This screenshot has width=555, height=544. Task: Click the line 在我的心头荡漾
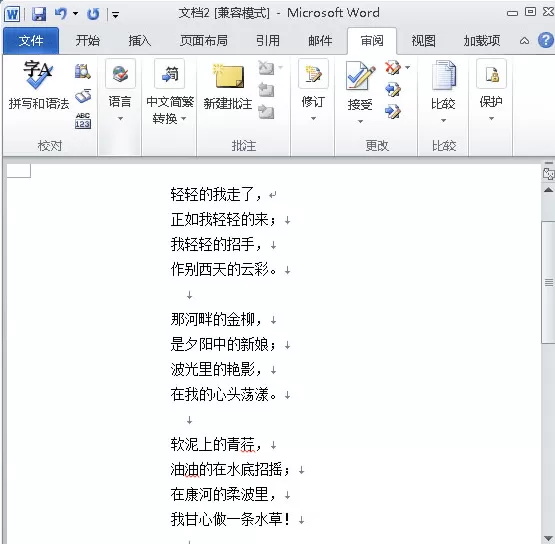coord(223,394)
